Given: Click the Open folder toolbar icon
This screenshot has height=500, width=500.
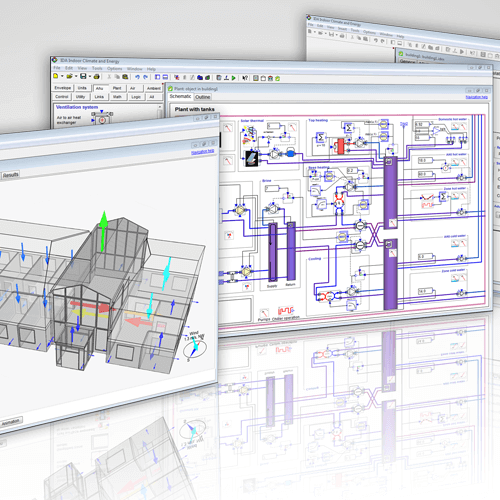Looking at the screenshot, I should click(69, 76).
